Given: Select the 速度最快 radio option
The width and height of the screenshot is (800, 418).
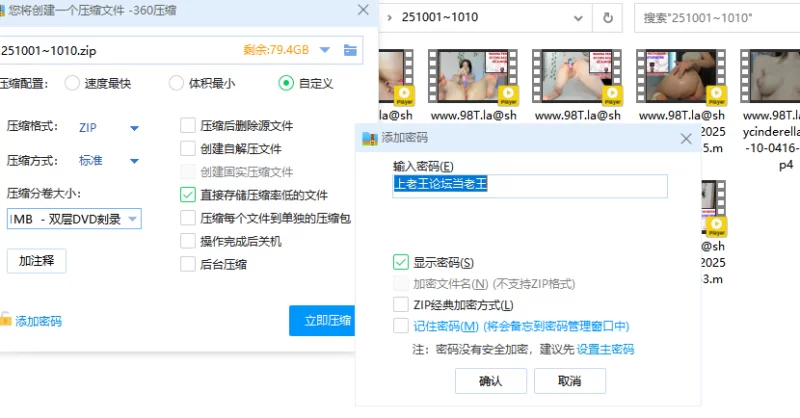Looking at the screenshot, I should coord(72,83).
